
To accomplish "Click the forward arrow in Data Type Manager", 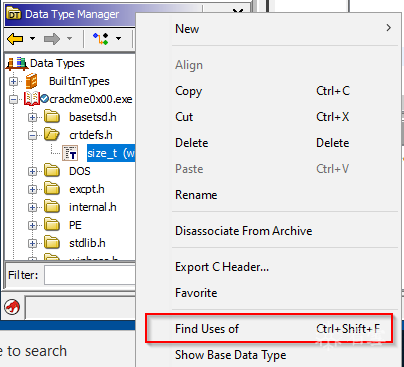I will [52, 39].
